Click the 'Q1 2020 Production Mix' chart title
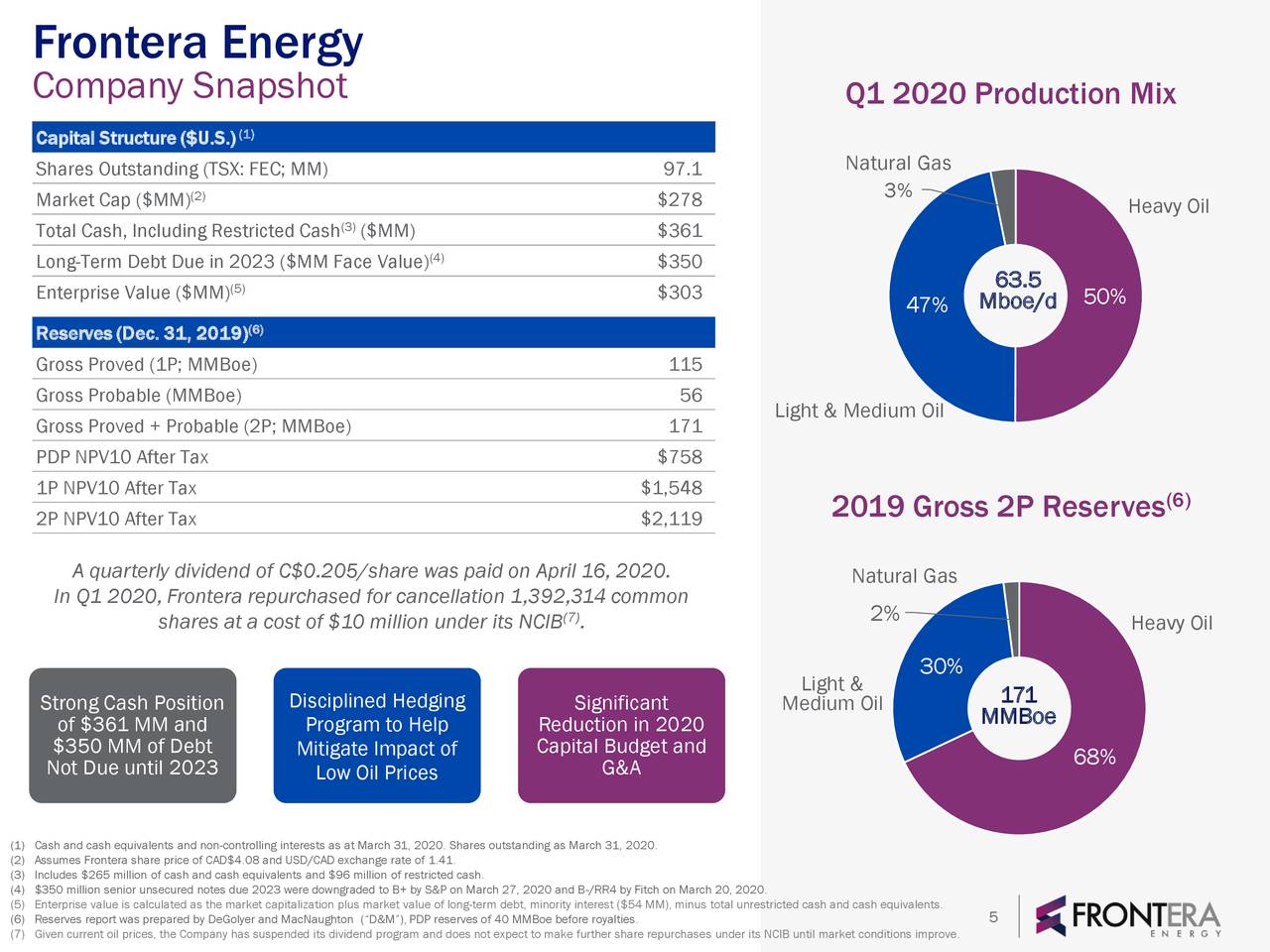1270x952 pixels. click(1010, 94)
